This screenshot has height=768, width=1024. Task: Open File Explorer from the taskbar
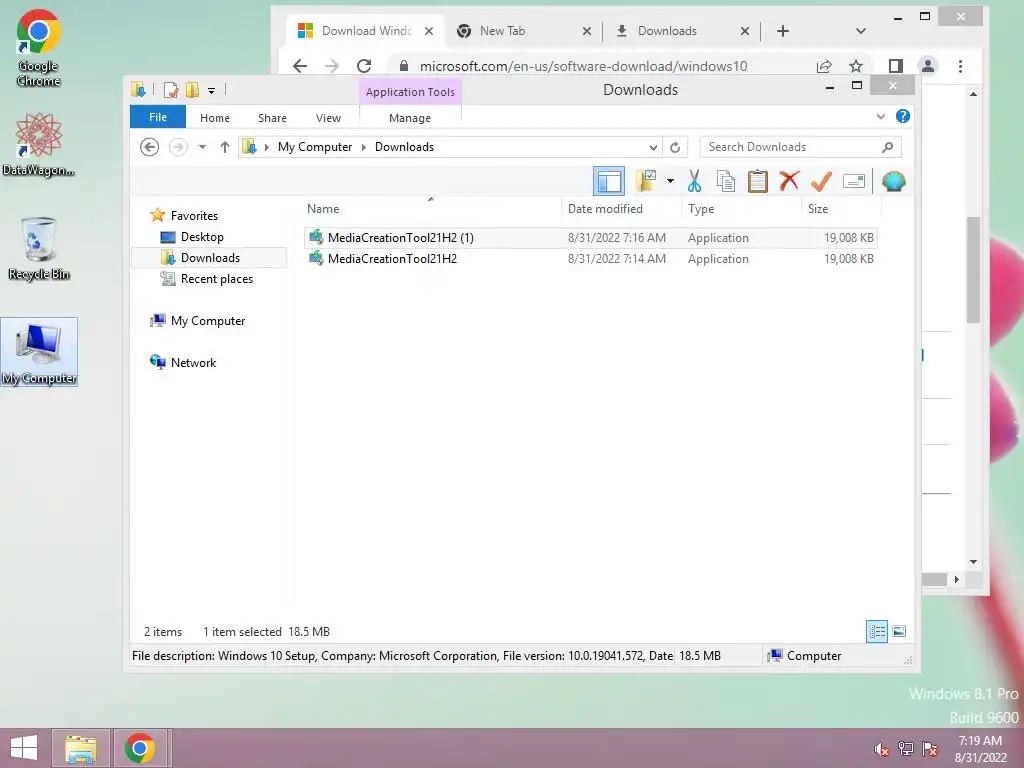[x=81, y=748]
